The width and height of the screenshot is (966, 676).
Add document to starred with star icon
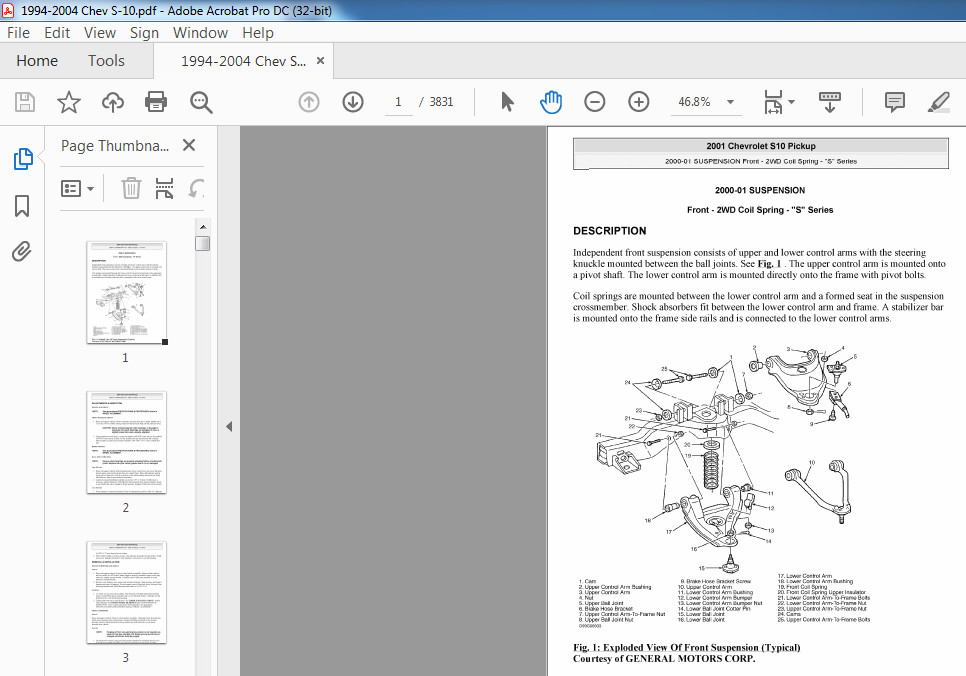point(68,102)
